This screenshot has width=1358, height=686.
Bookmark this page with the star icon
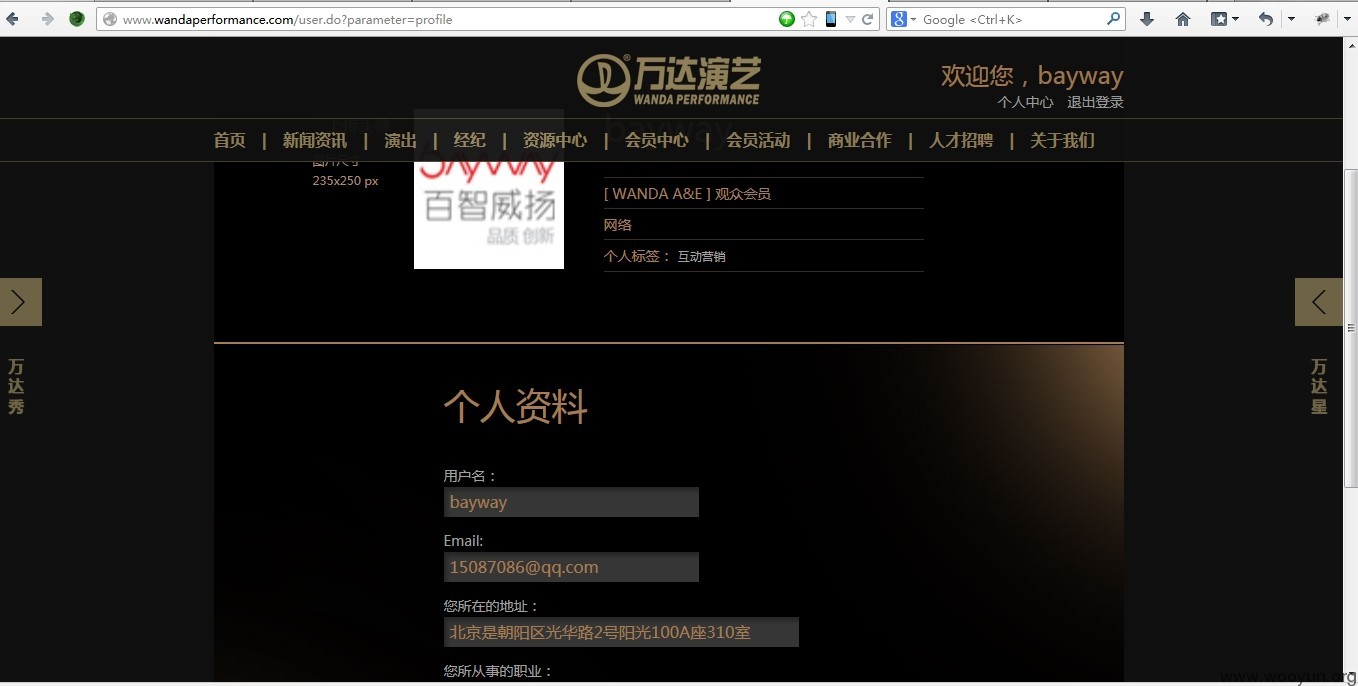pos(809,19)
